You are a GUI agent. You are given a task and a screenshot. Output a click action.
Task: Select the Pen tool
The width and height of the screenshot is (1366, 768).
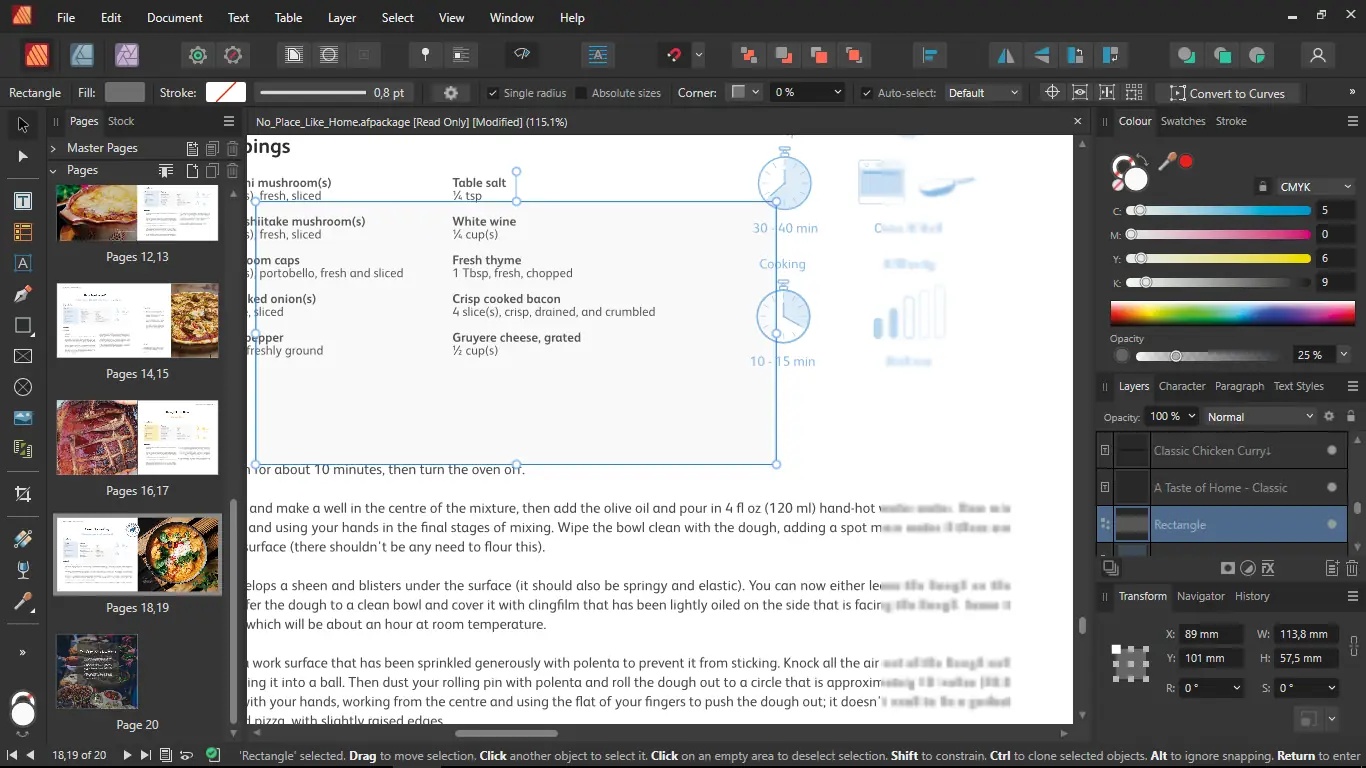point(22,294)
